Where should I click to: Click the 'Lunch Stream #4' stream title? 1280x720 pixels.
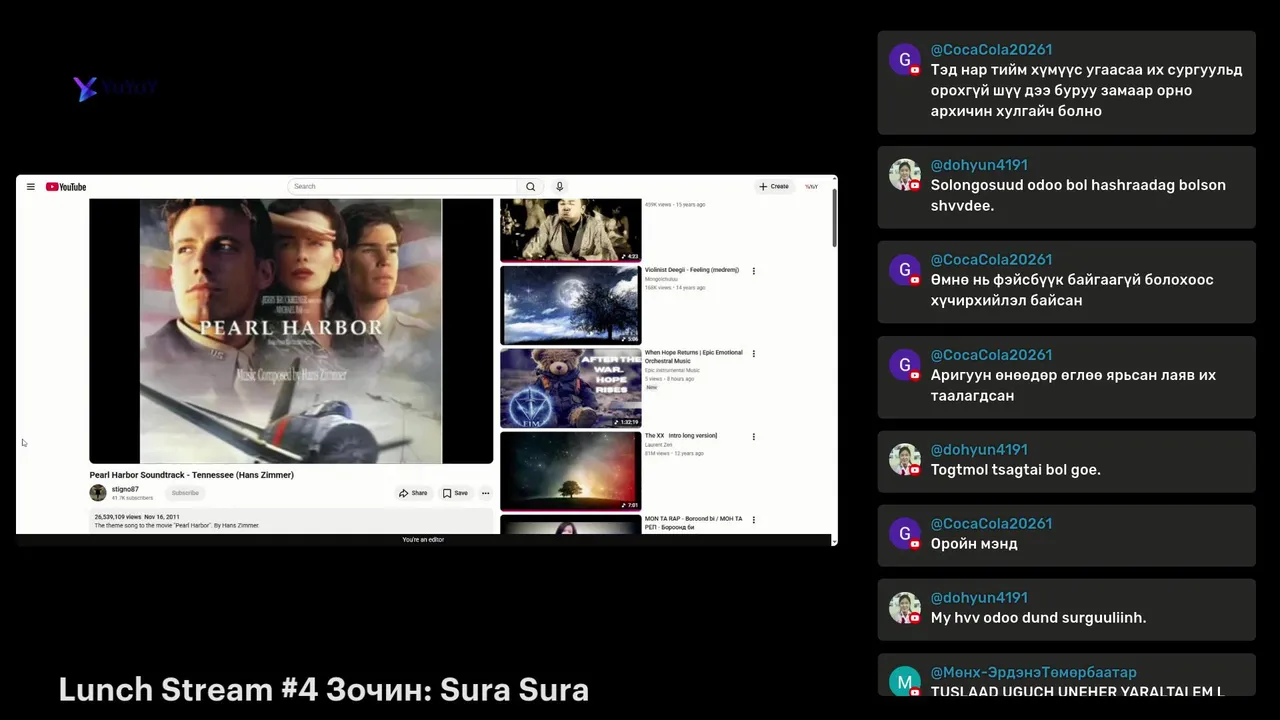point(324,690)
